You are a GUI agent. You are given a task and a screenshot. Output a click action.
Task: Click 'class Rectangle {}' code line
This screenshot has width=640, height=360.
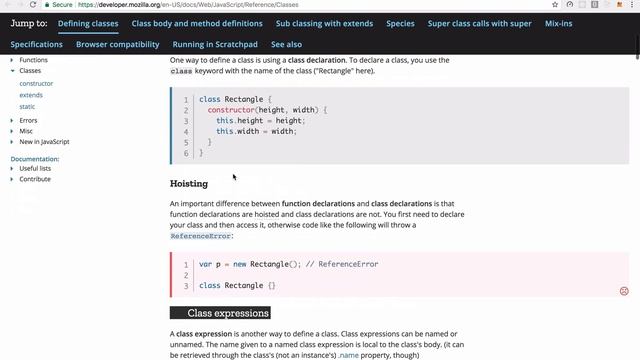pyautogui.click(x=237, y=285)
